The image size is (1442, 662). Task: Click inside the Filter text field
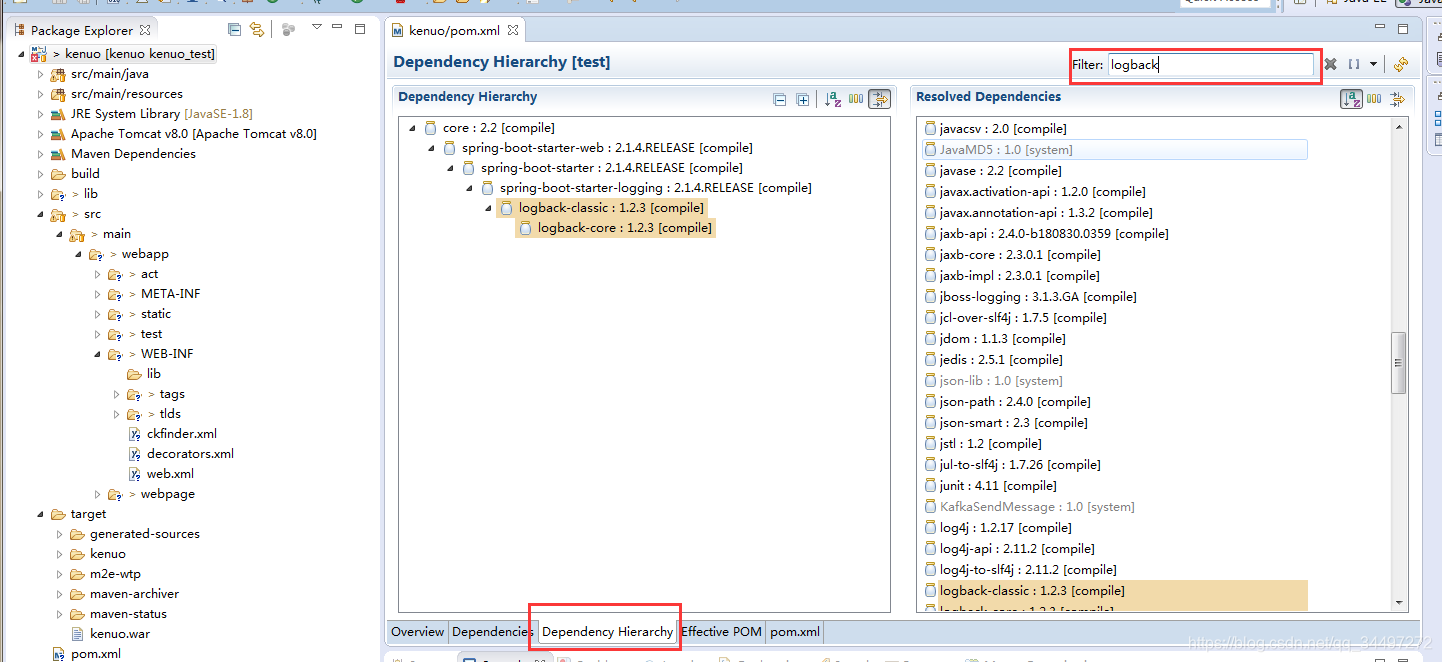[1210, 65]
